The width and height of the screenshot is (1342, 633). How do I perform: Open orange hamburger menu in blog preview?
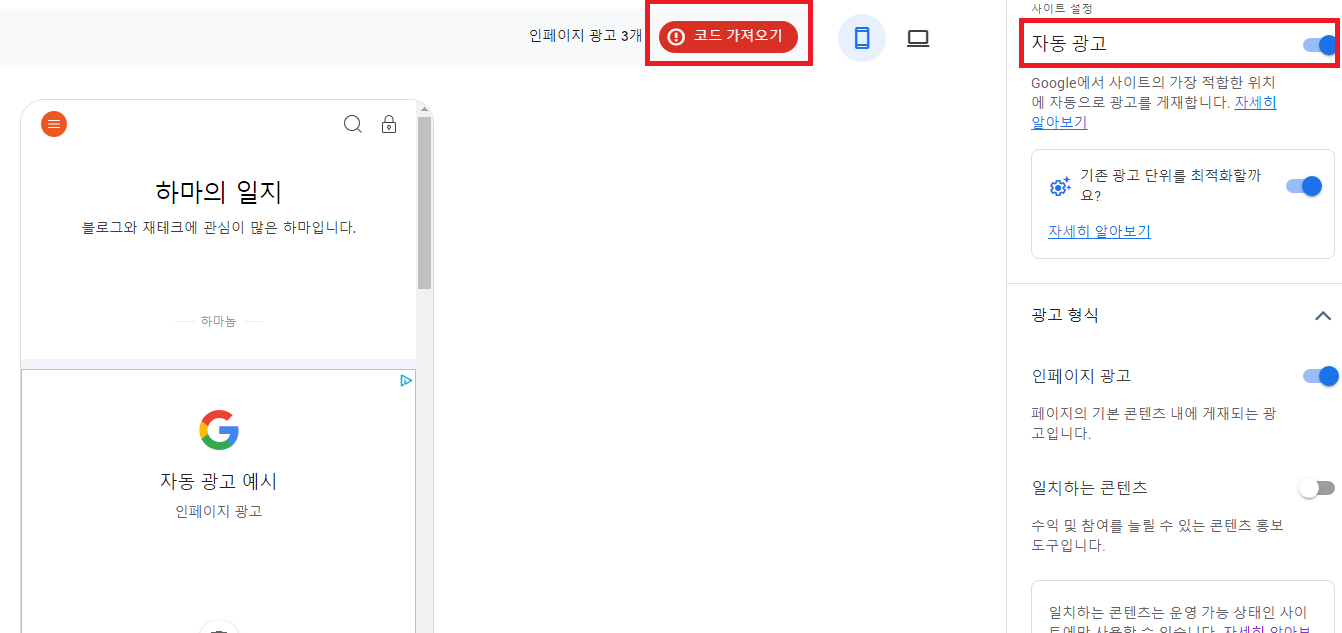(54, 124)
